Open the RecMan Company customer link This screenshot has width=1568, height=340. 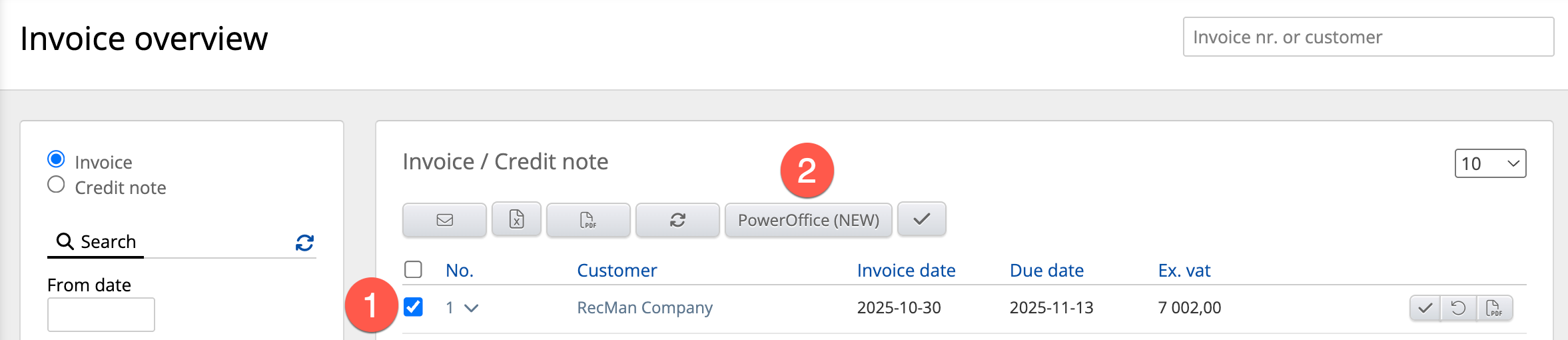click(644, 307)
